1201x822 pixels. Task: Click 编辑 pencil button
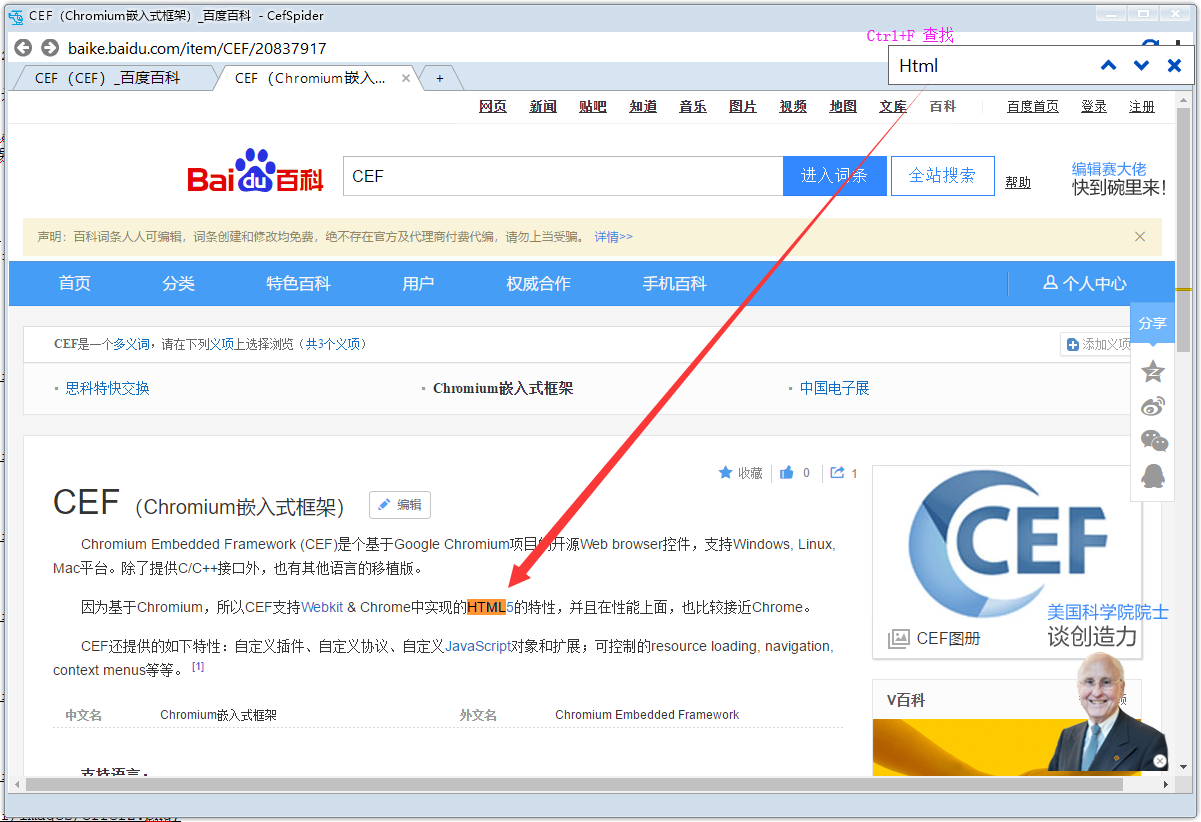(400, 505)
